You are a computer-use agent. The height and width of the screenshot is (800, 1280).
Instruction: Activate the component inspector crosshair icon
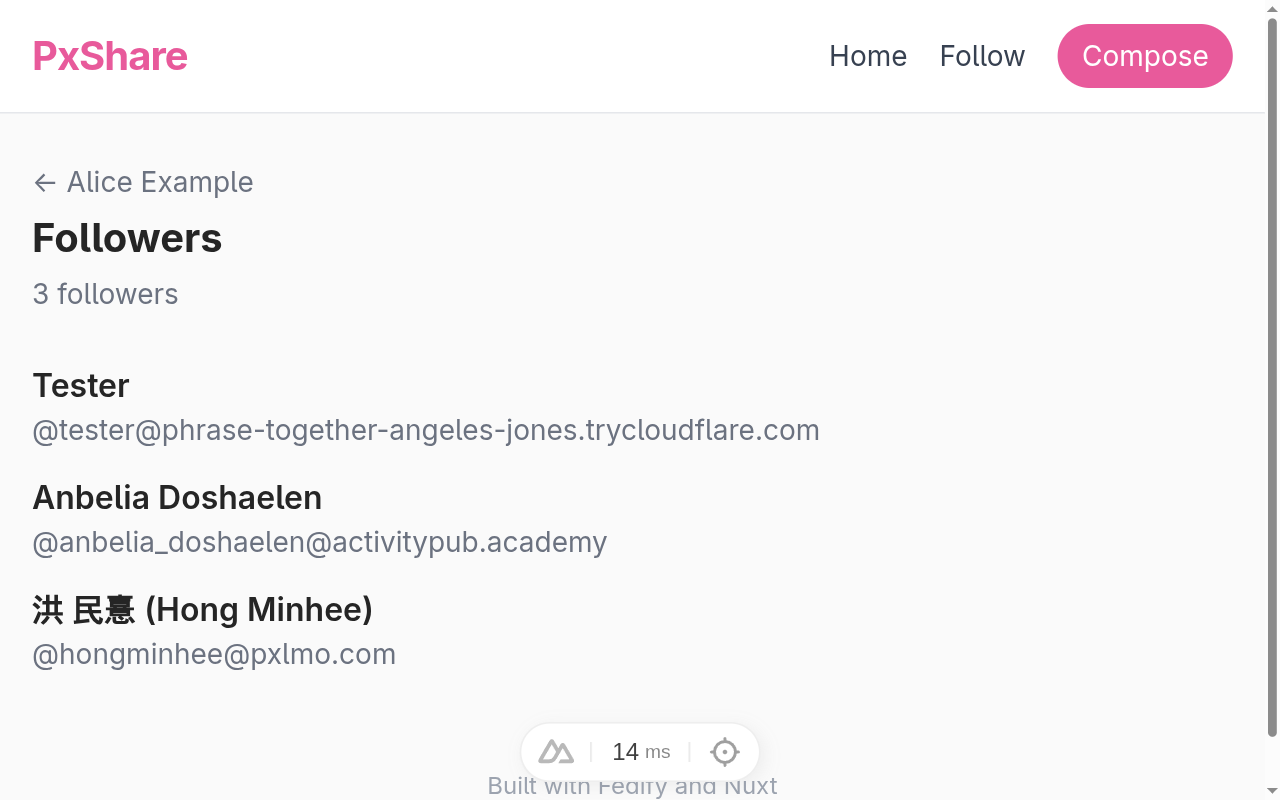tap(724, 751)
